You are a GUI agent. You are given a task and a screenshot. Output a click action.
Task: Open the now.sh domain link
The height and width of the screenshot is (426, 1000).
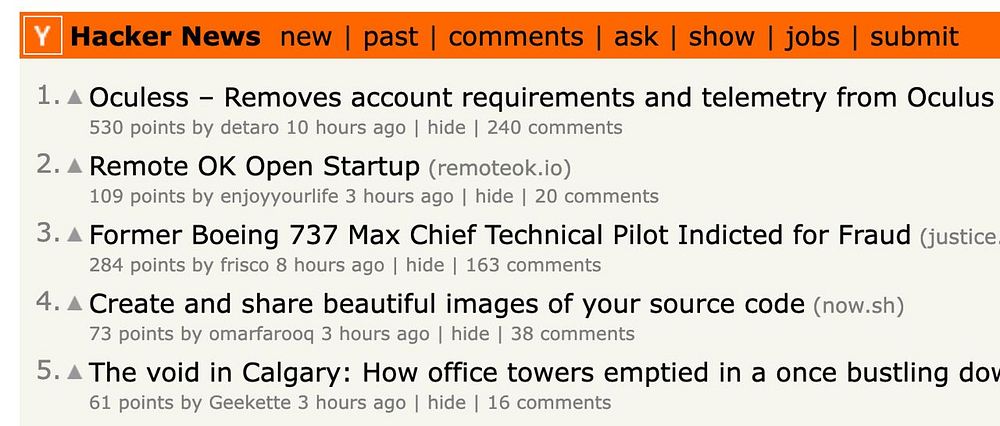(x=860, y=304)
